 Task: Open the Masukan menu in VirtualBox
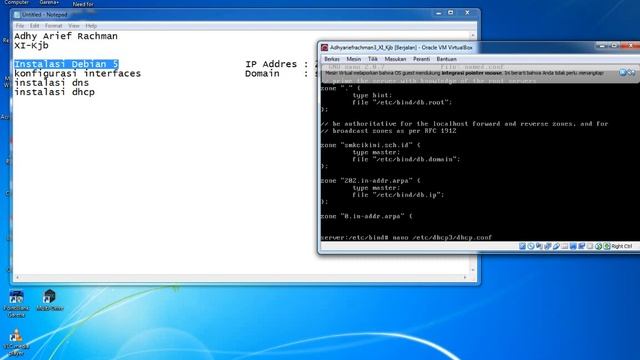click(395, 59)
